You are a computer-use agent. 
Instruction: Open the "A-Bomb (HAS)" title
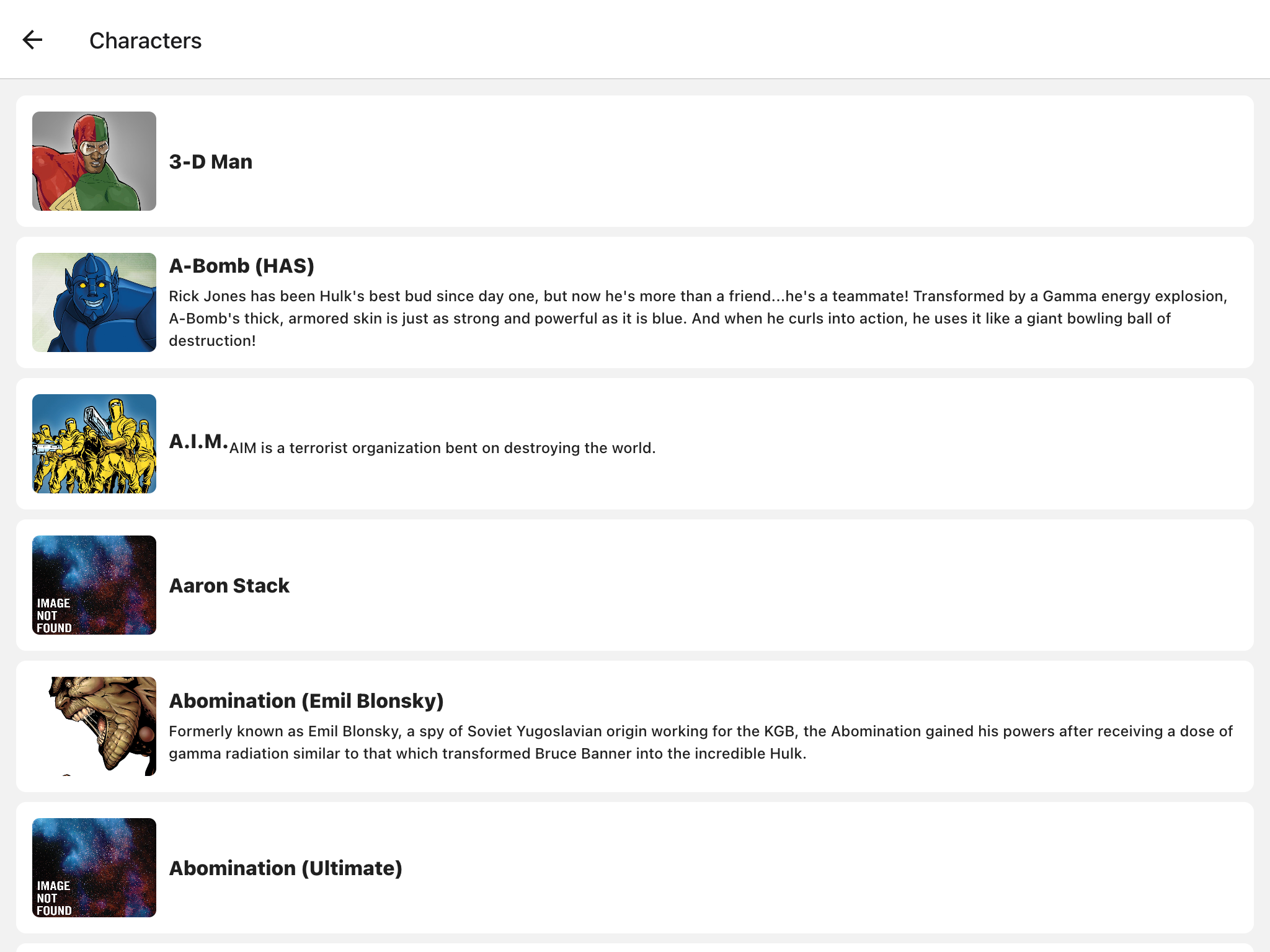point(241,266)
